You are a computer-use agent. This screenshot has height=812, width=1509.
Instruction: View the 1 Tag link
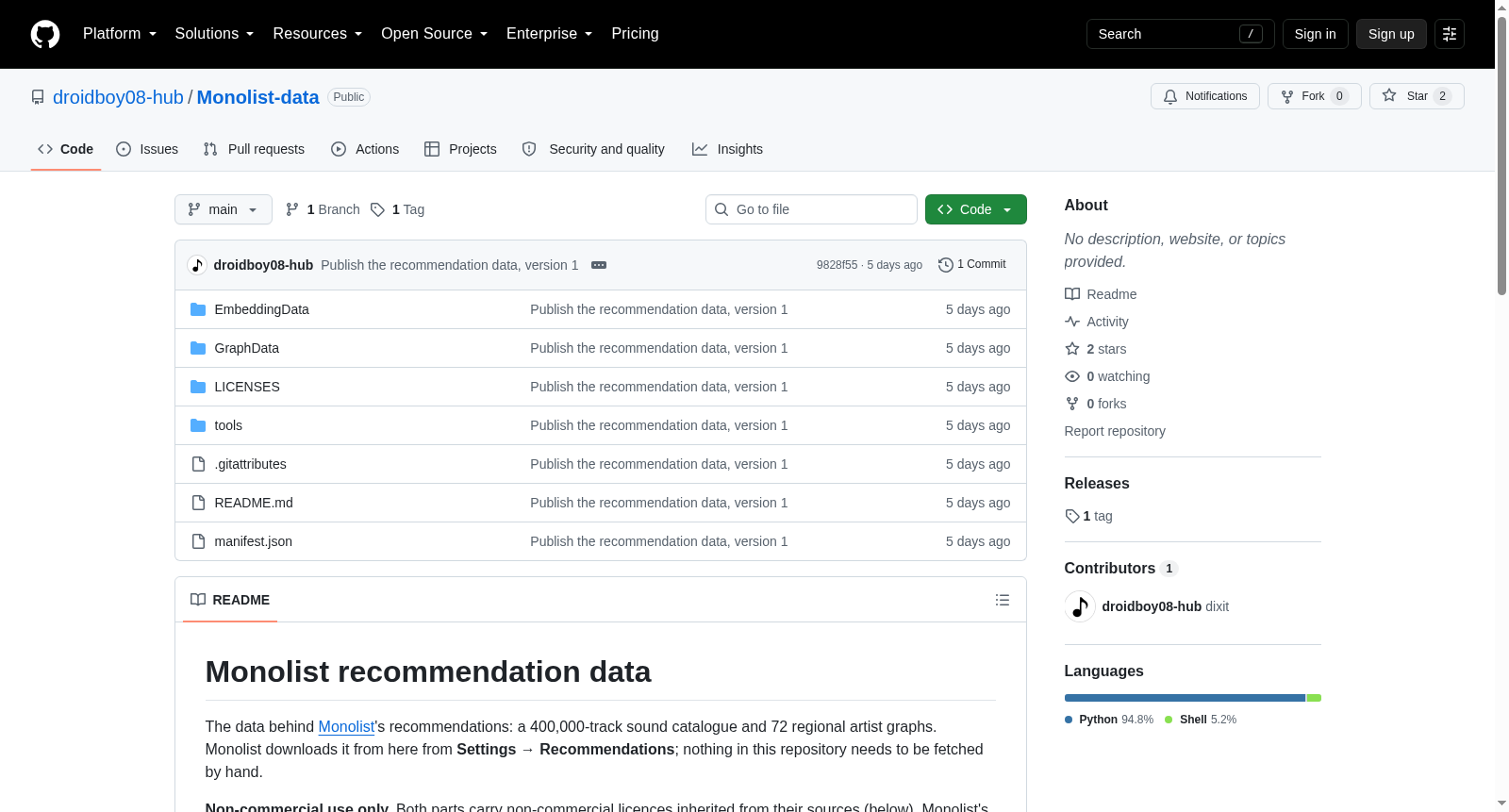coord(397,209)
